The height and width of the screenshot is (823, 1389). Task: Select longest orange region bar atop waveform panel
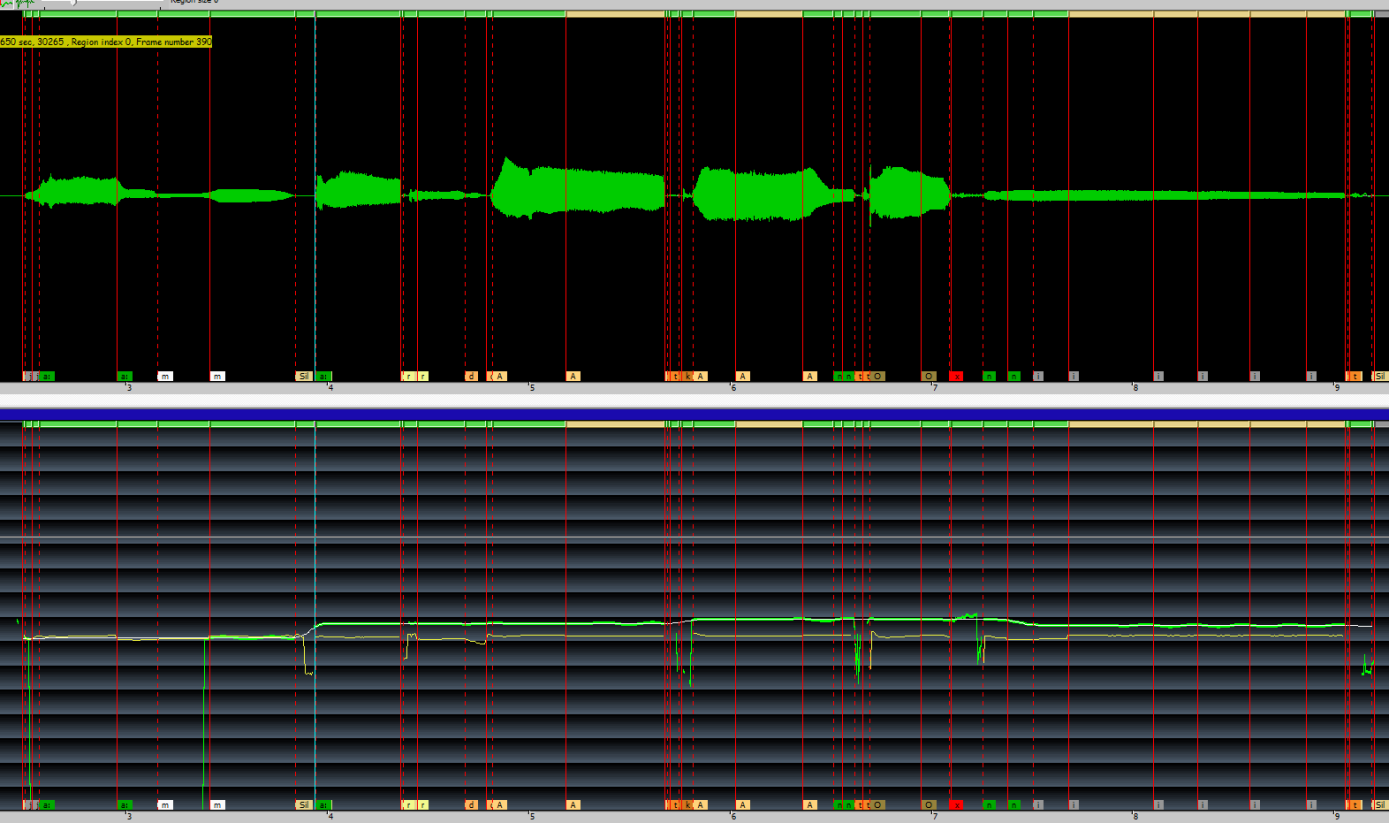coord(1207,14)
